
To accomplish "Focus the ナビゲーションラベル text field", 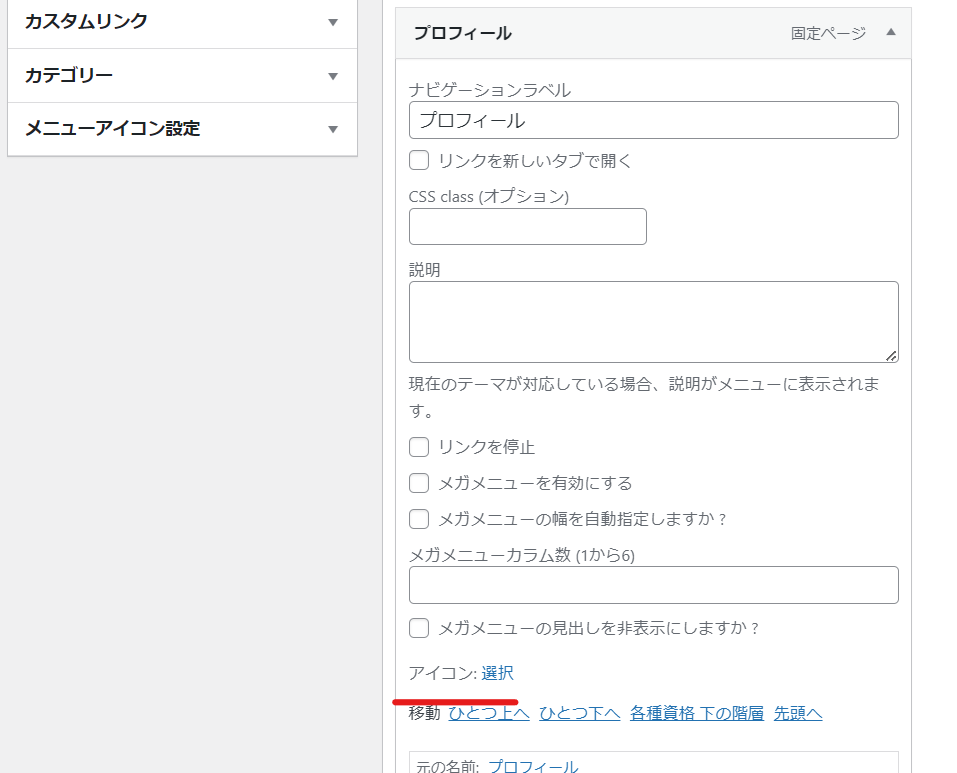I will 654,120.
